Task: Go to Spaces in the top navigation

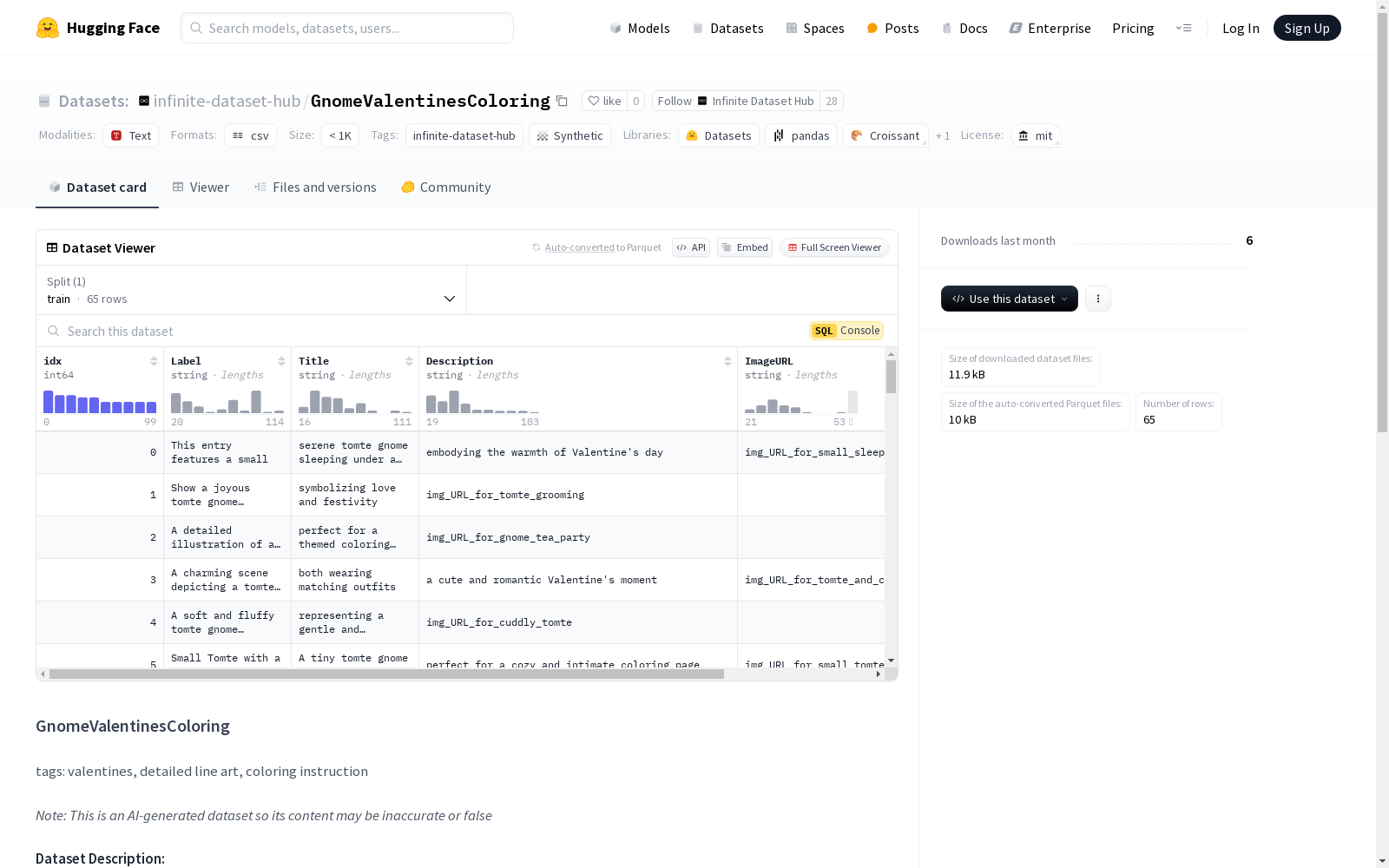Action: pyautogui.click(x=815, y=28)
